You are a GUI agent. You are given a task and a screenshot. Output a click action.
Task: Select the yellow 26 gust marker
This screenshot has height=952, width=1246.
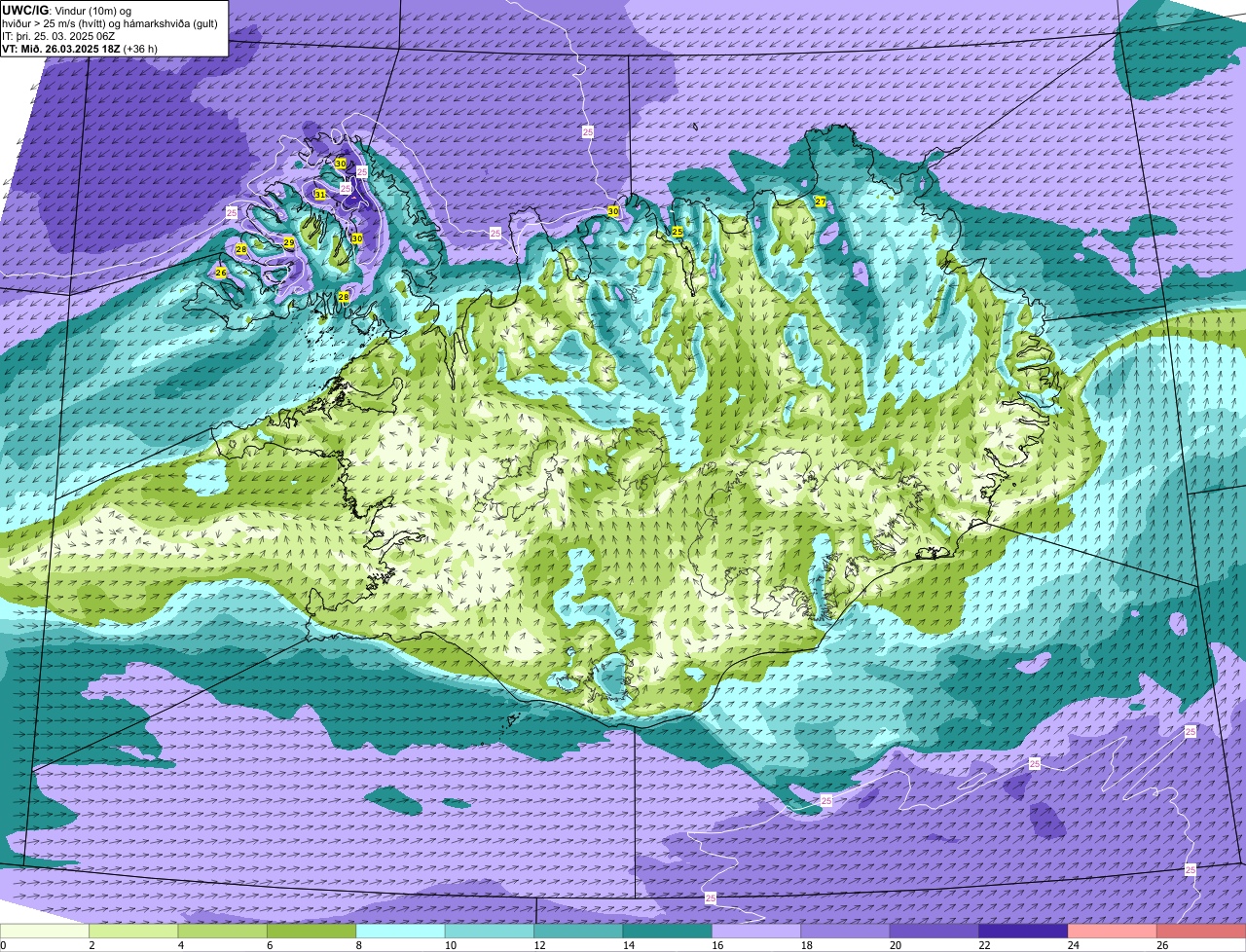tap(221, 274)
